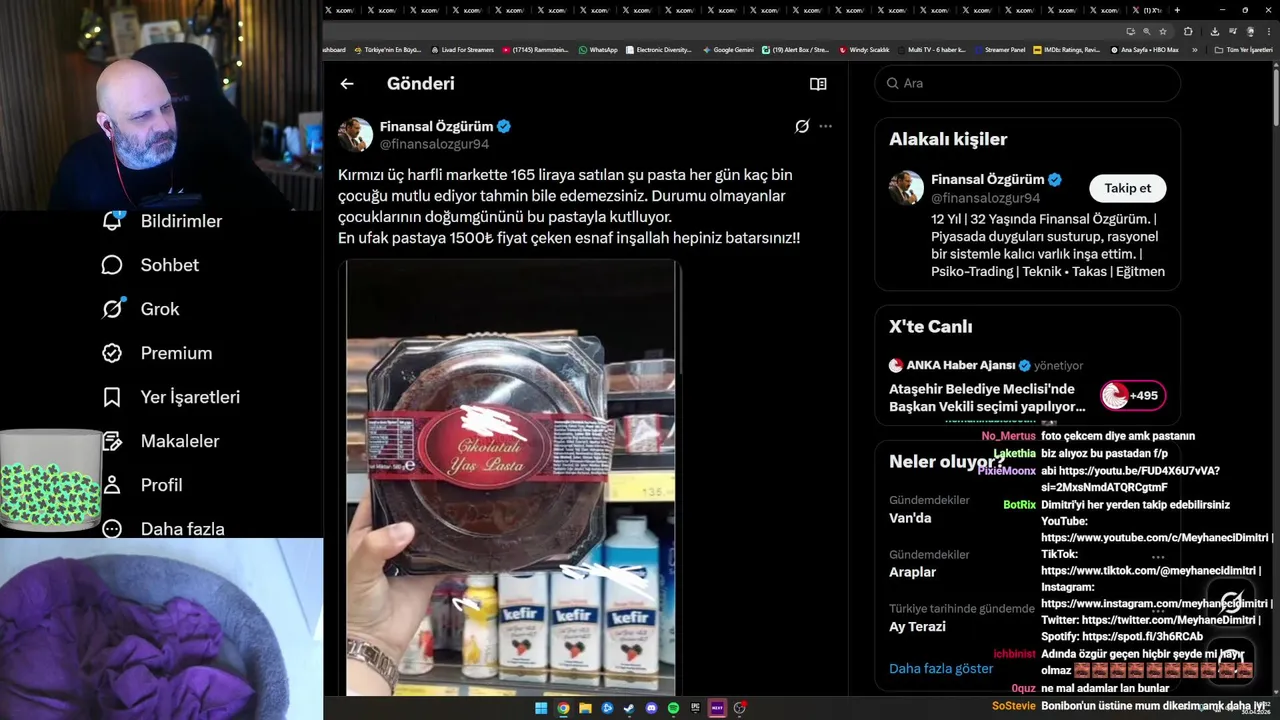Open the Rammstein YouTube bookmark
This screenshot has height=720, width=1280.
(x=536, y=50)
